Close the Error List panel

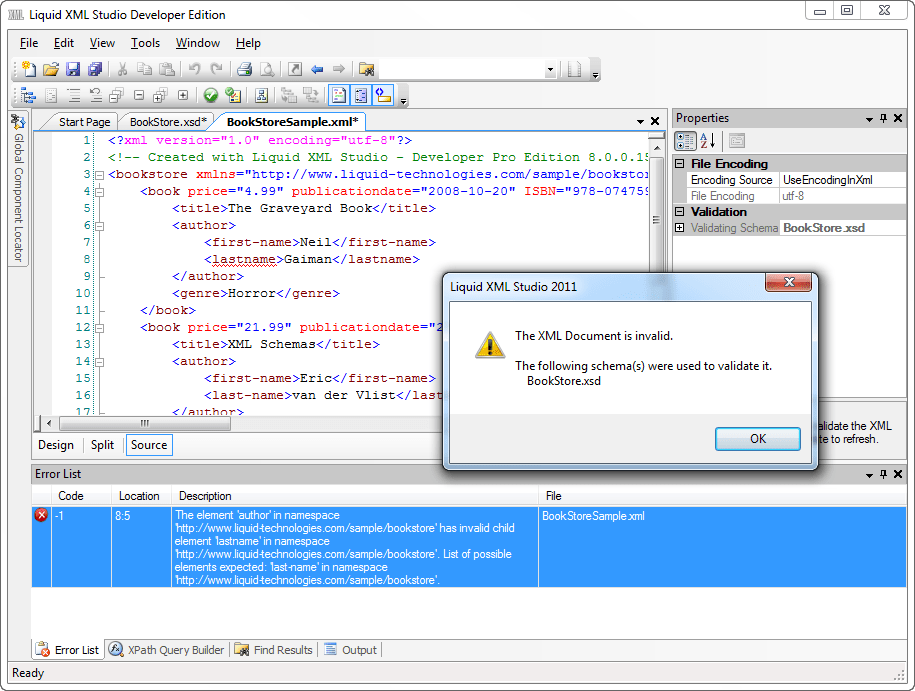point(898,474)
